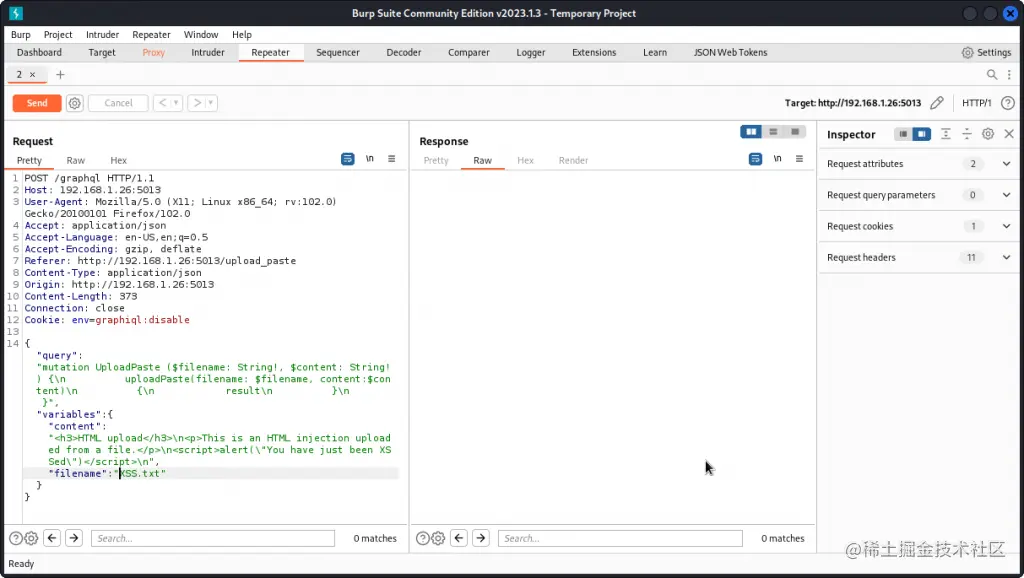Select the request Hex view tab

coord(118,161)
